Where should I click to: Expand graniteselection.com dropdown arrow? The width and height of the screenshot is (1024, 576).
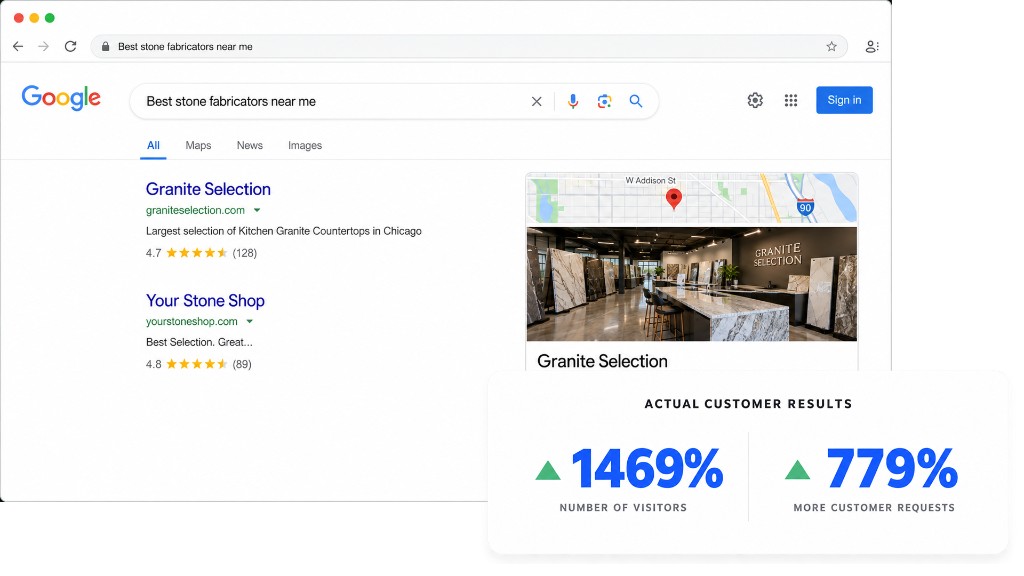[257, 210]
